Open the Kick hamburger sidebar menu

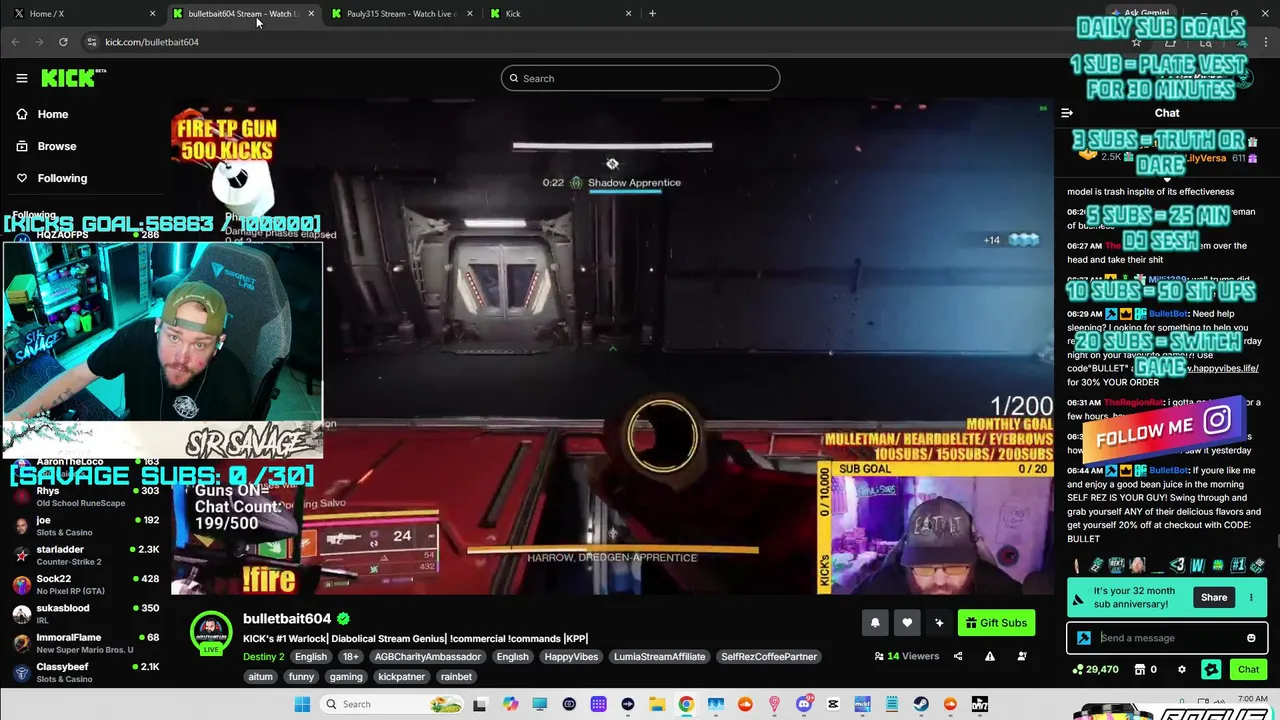pos(22,78)
